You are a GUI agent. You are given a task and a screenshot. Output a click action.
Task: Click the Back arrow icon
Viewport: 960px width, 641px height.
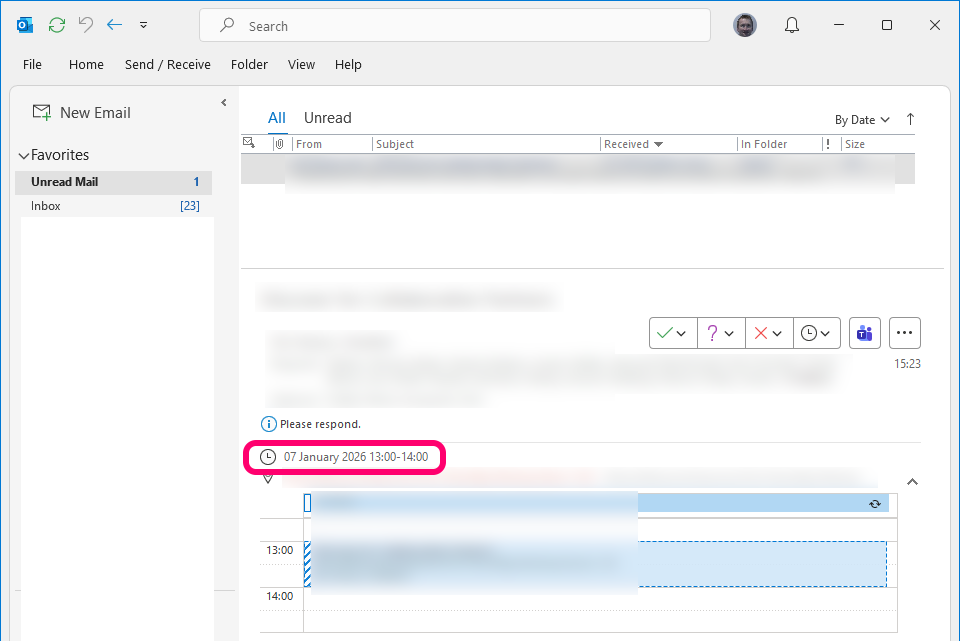[114, 24]
